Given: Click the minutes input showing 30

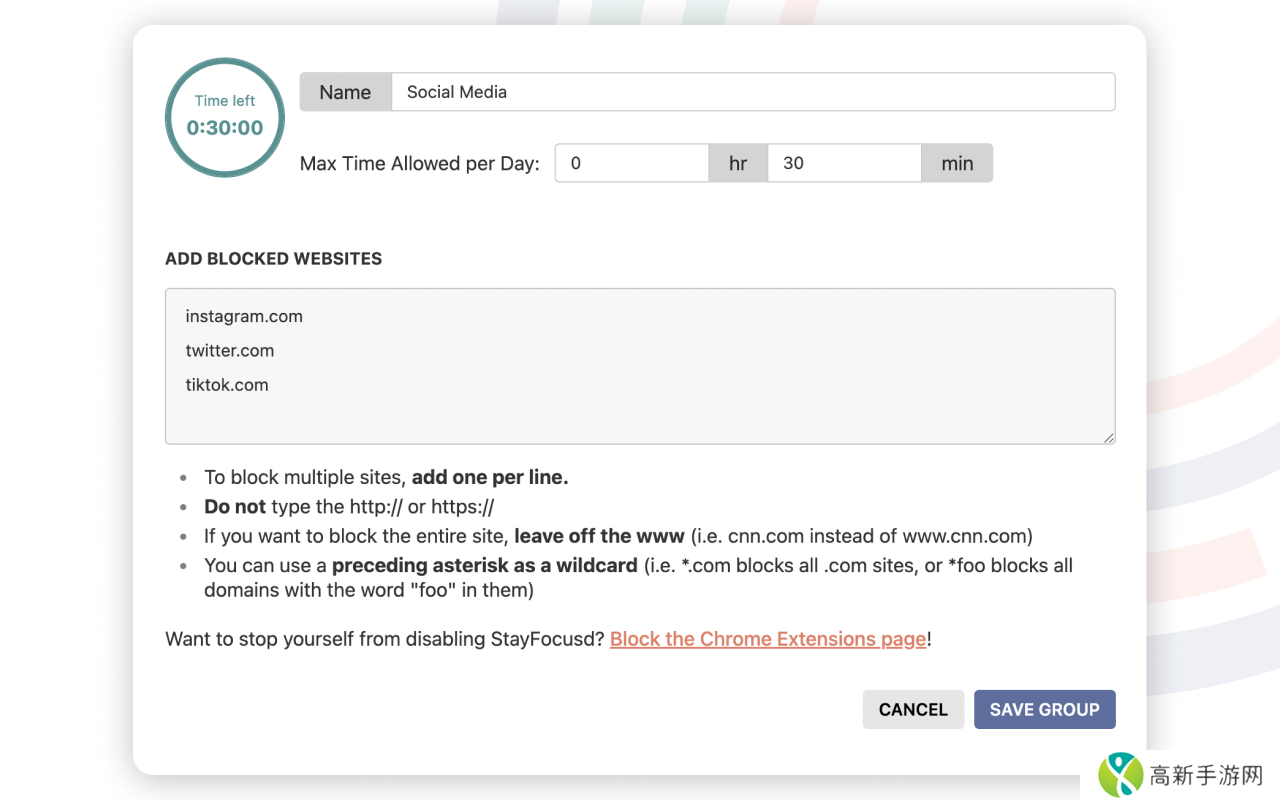Looking at the screenshot, I should [x=843, y=163].
